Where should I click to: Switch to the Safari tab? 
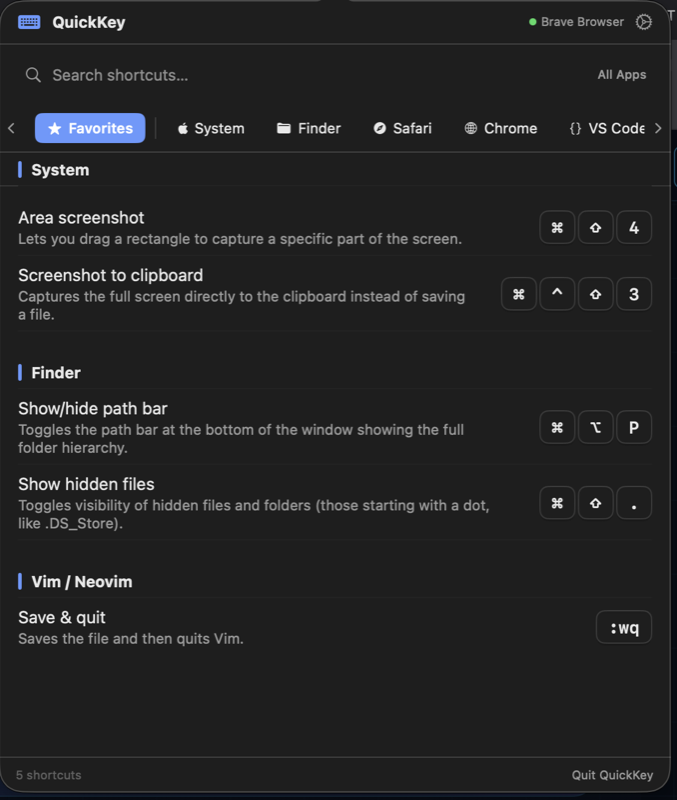403,128
